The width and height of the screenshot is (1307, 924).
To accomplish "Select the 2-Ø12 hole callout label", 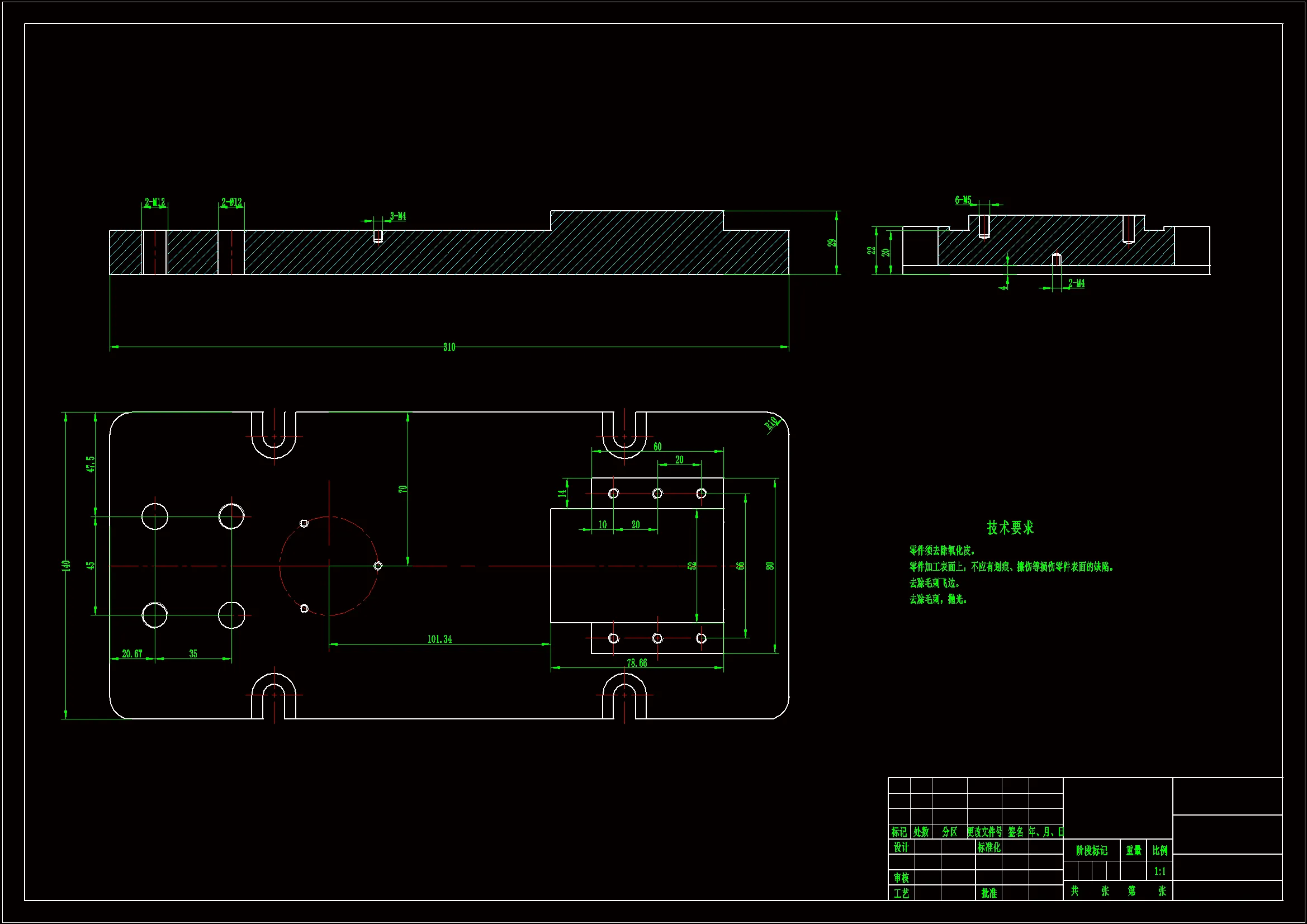I will click(231, 202).
